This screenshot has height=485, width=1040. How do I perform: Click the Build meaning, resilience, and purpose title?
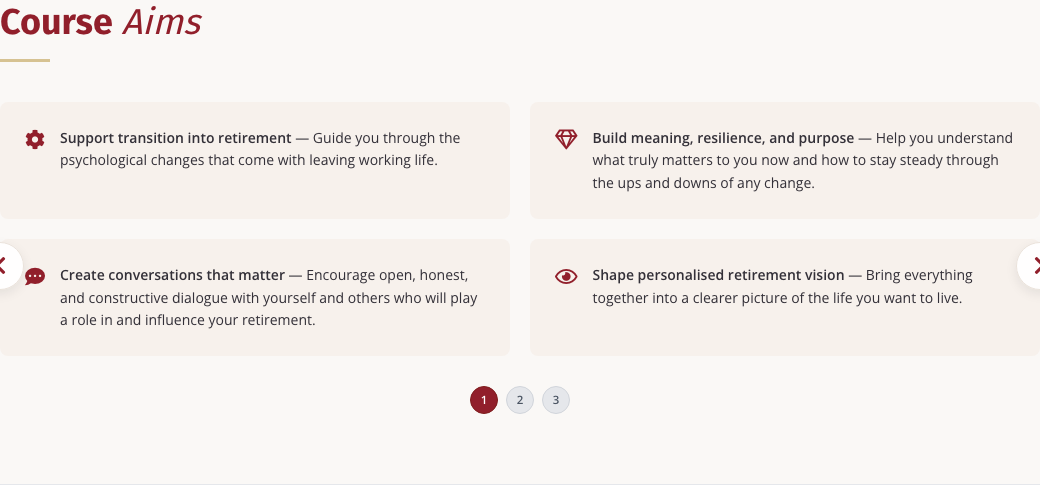click(723, 138)
